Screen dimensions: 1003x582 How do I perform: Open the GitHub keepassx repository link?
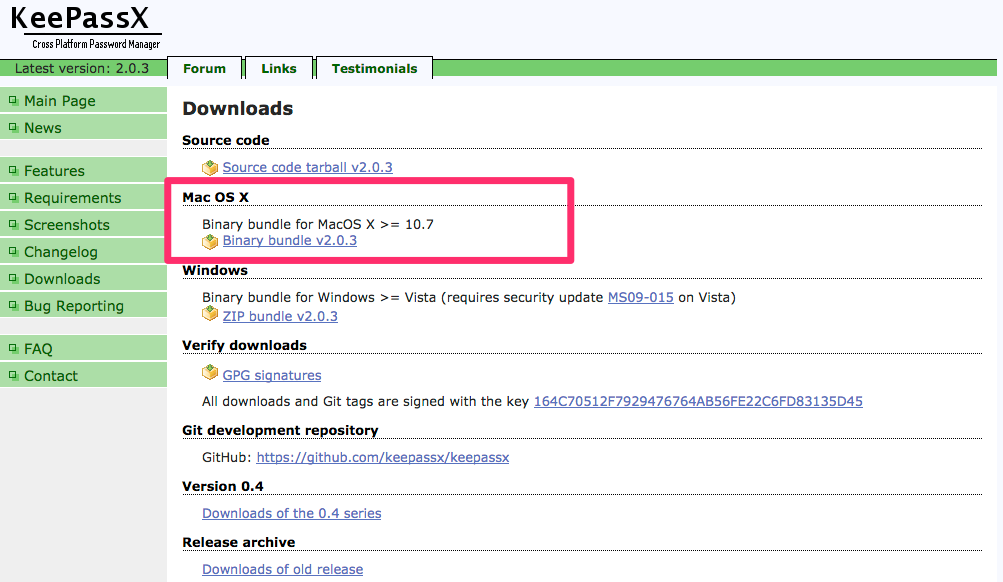pyautogui.click(x=383, y=457)
